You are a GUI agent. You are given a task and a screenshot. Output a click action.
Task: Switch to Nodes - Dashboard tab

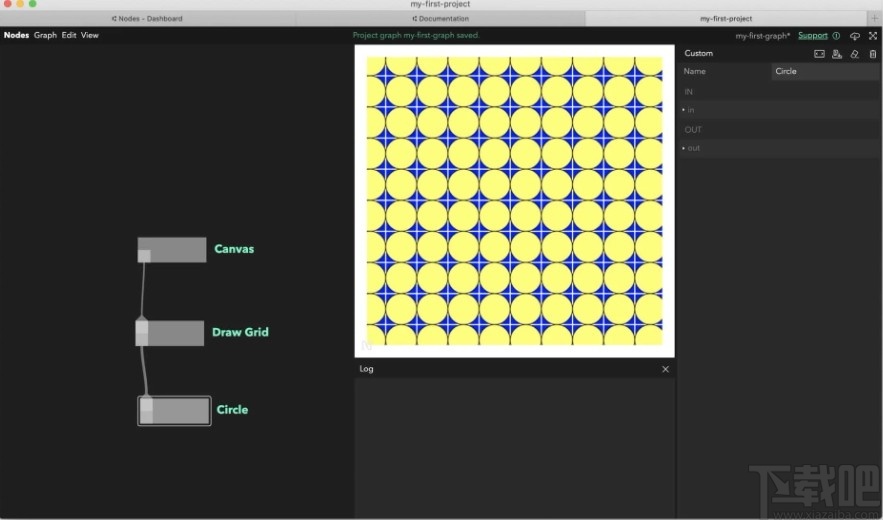click(147, 18)
